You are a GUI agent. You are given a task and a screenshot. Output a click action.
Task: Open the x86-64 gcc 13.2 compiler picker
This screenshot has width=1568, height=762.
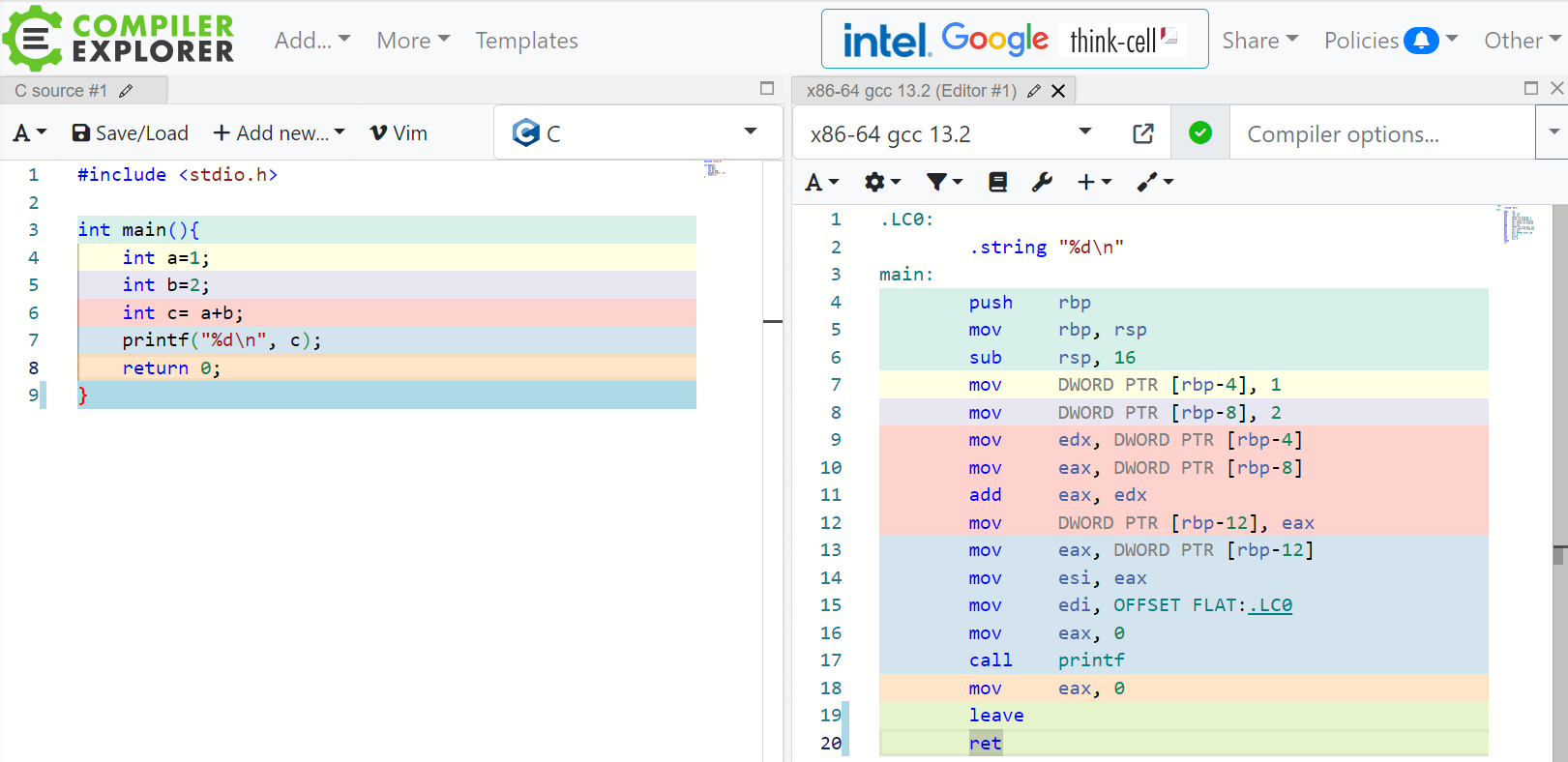pyautogui.click(x=951, y=133)
